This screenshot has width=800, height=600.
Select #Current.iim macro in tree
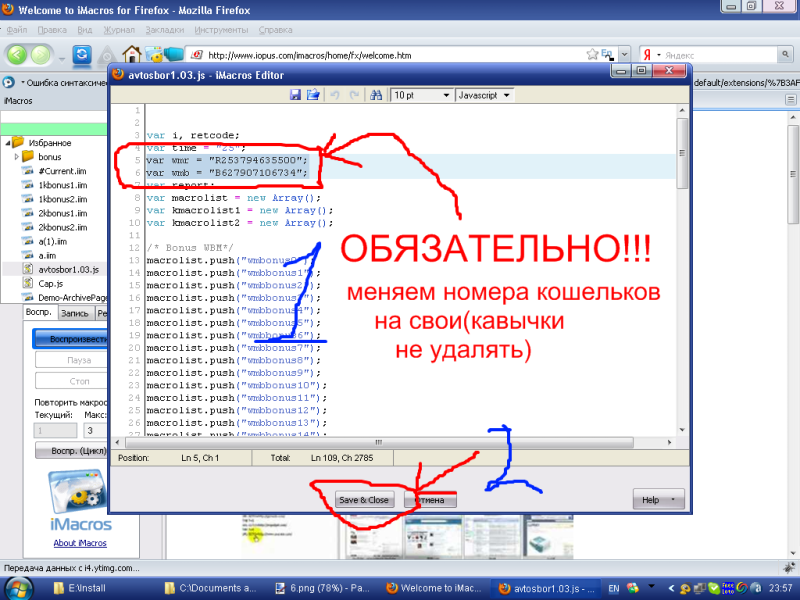point(62,171)
